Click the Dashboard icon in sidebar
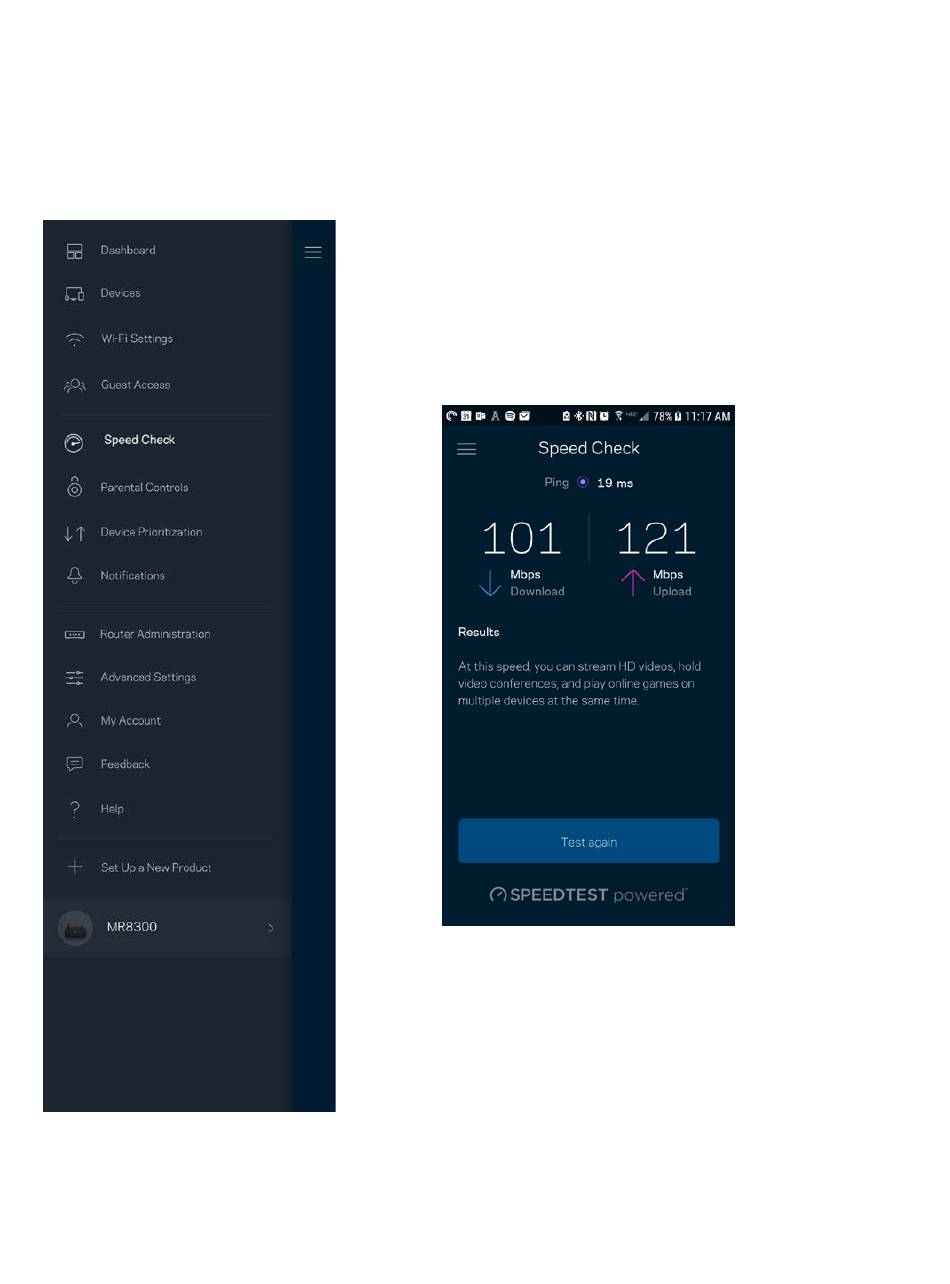Image resolution: width=950 pixels, height=1284 pixels. (75, 251)
